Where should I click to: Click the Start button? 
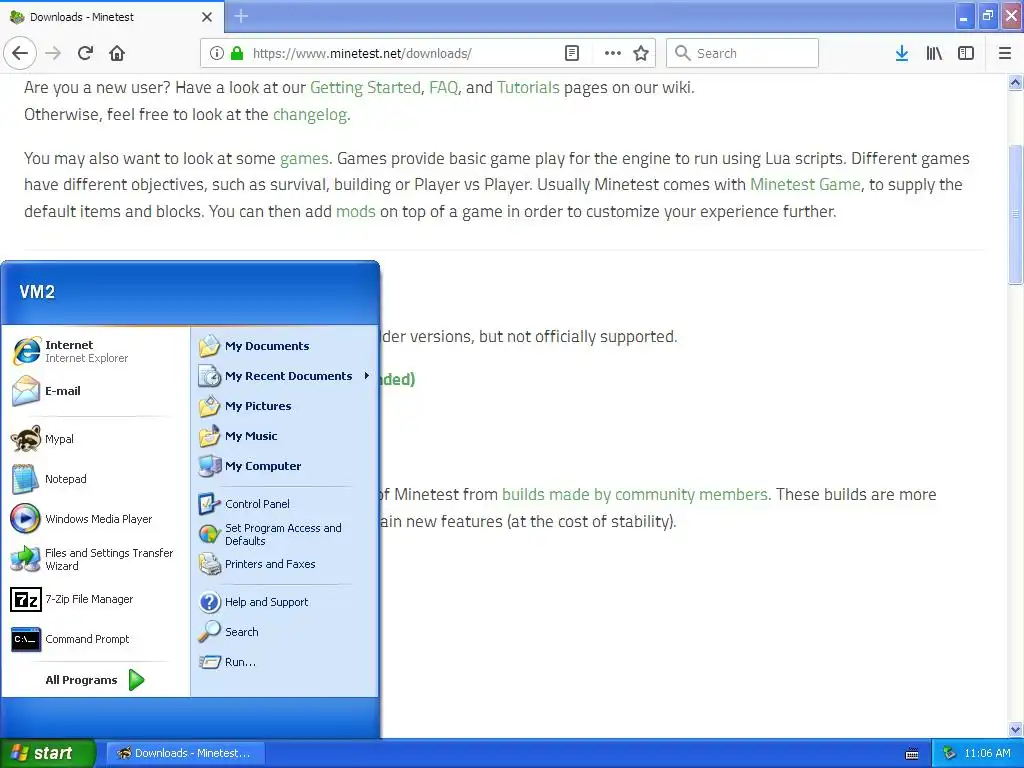coord(48,753)
